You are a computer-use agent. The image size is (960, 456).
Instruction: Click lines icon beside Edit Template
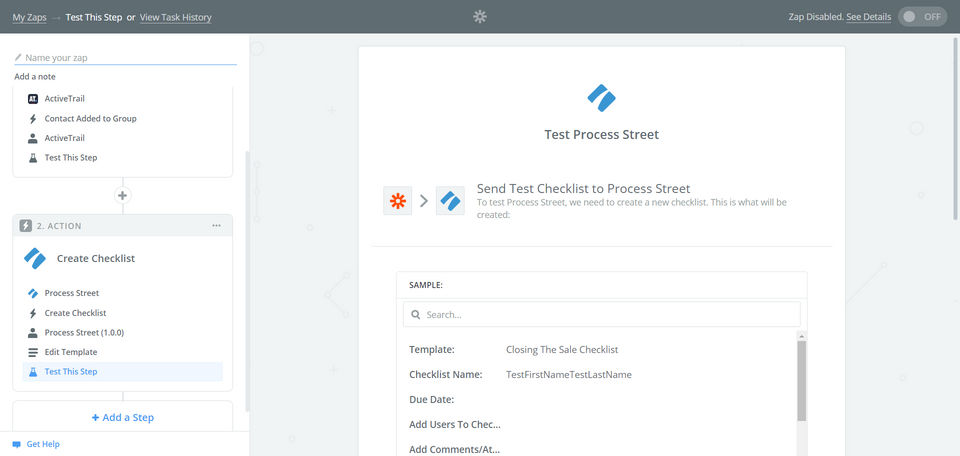(x=33, y=353)
